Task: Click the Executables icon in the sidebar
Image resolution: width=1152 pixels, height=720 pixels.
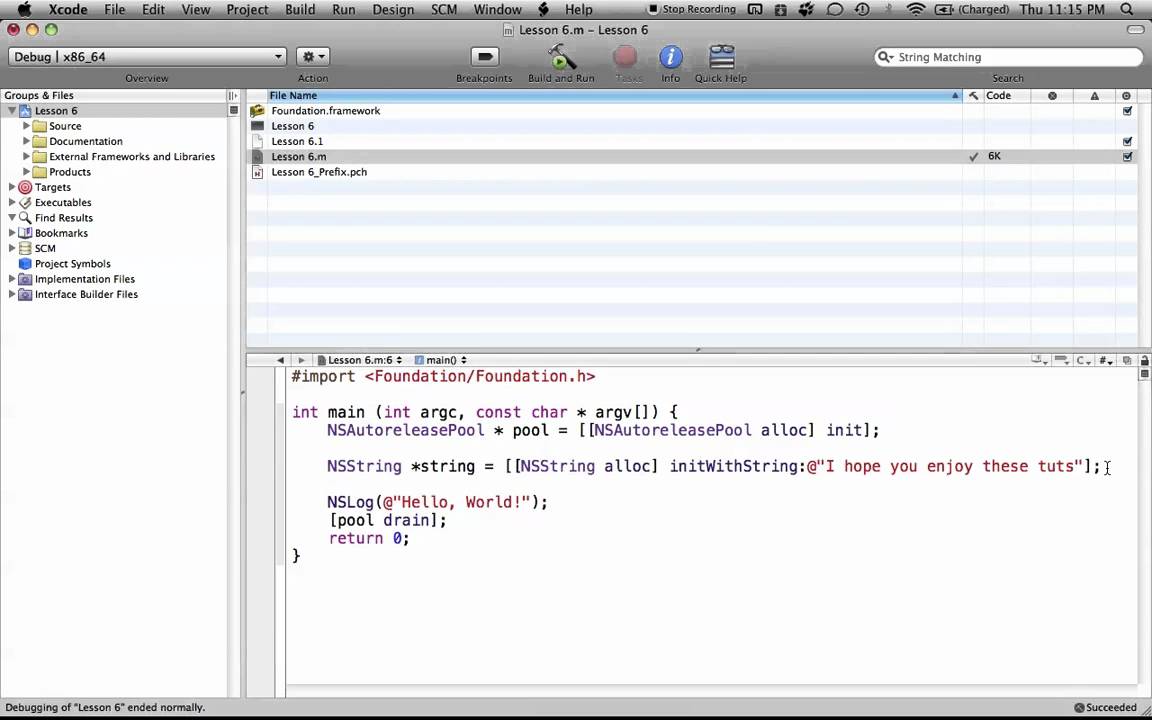Action: (25, 203)
